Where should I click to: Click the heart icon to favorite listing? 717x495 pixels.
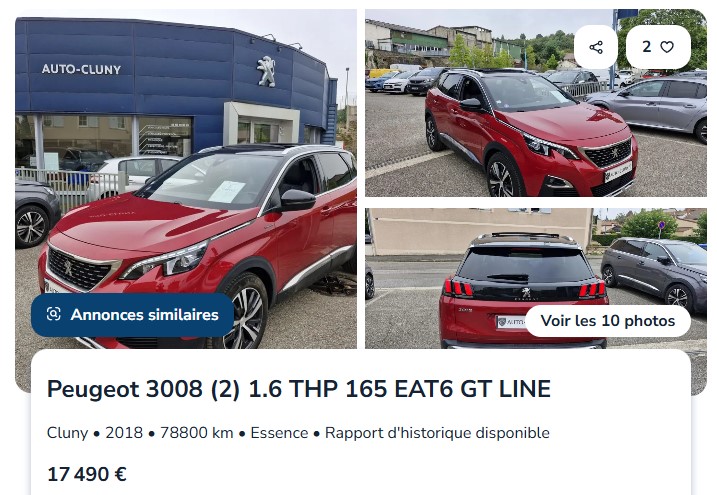point(667,47)
